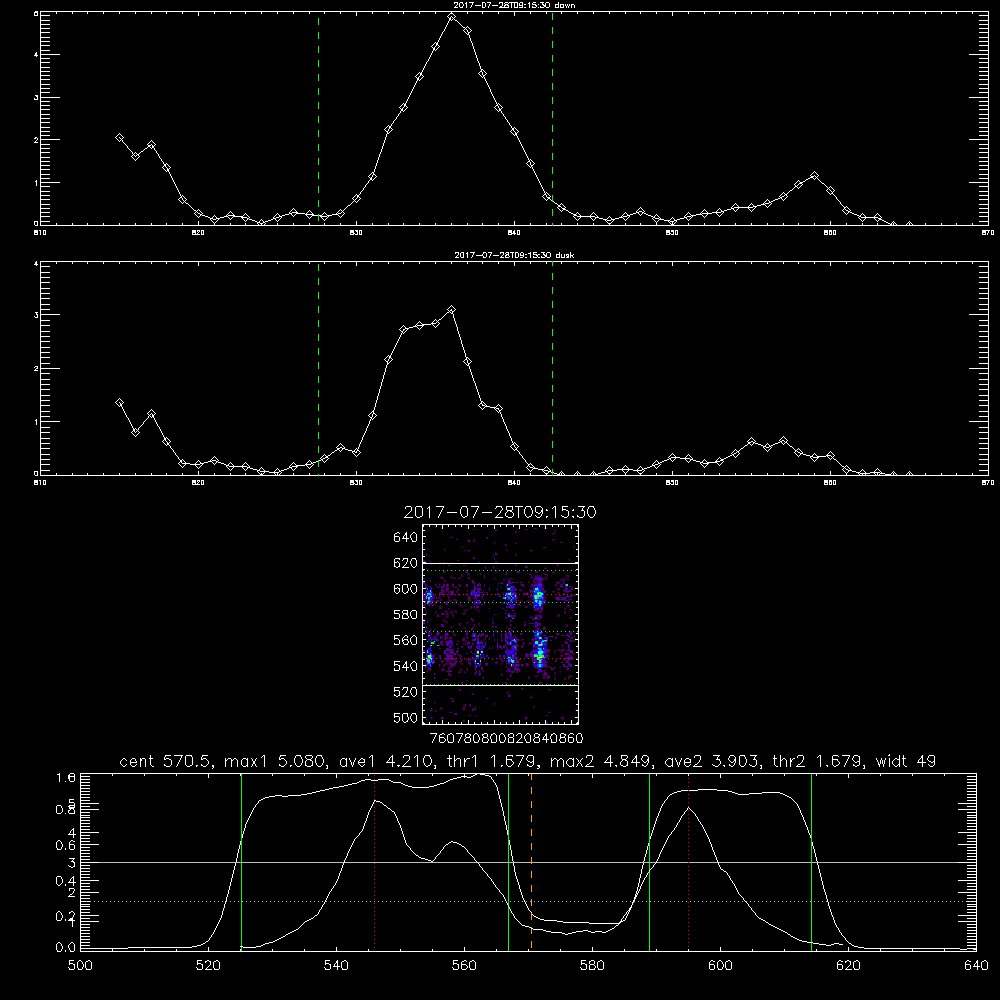Click the secondary dawn peak diamond near 859
Screen dimensions: 1000x1000
point(814,175)
